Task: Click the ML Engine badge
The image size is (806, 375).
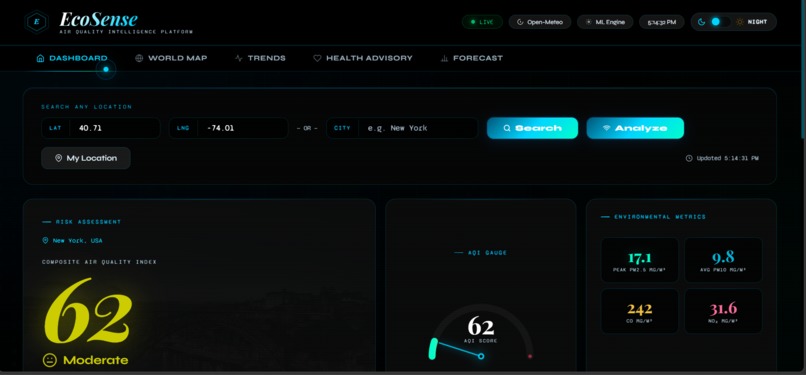Action: coord(605,22)
